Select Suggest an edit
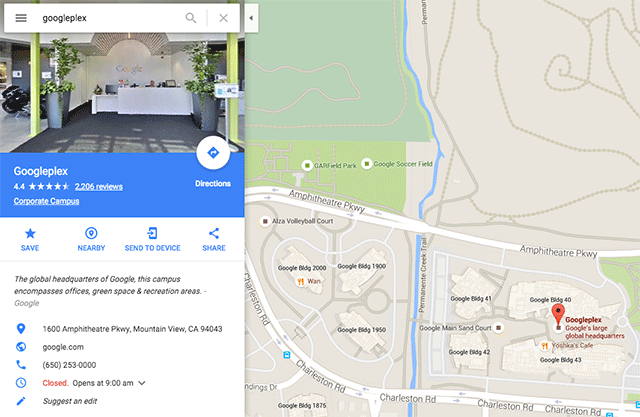 click(70, 401)
